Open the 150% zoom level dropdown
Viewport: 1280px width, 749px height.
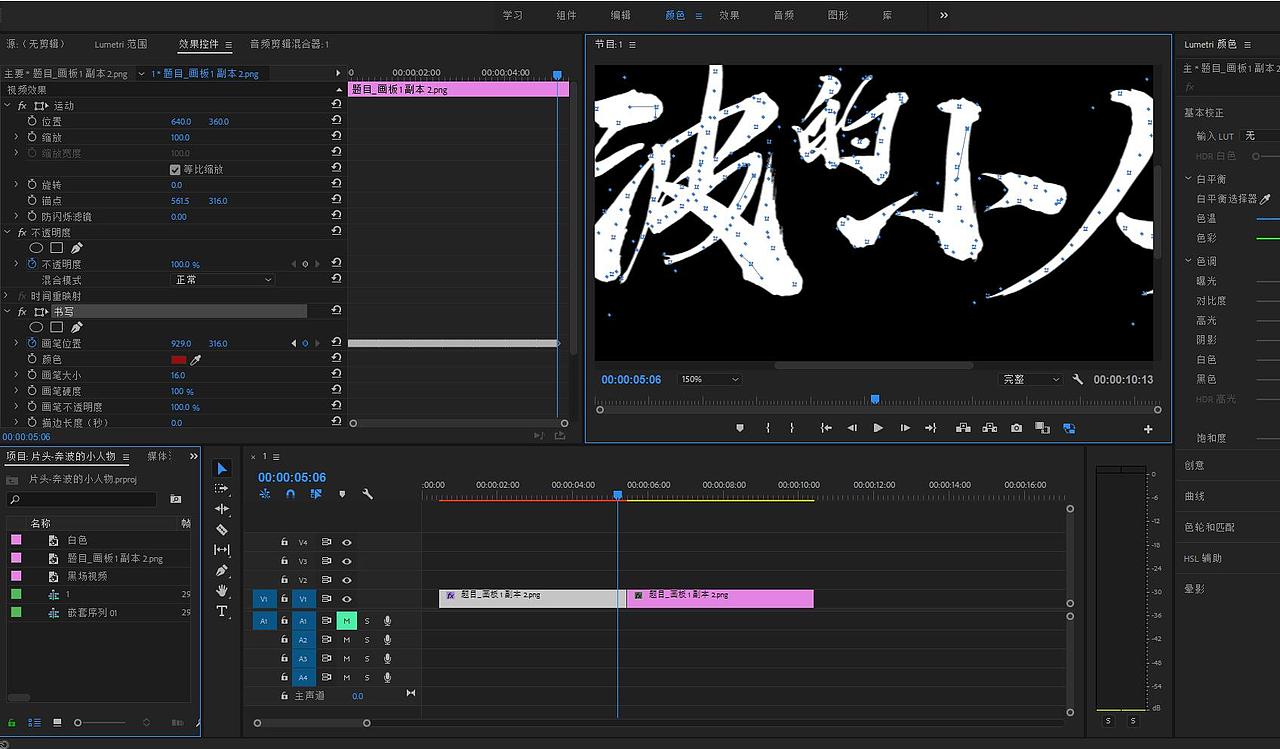pos(710,380)
